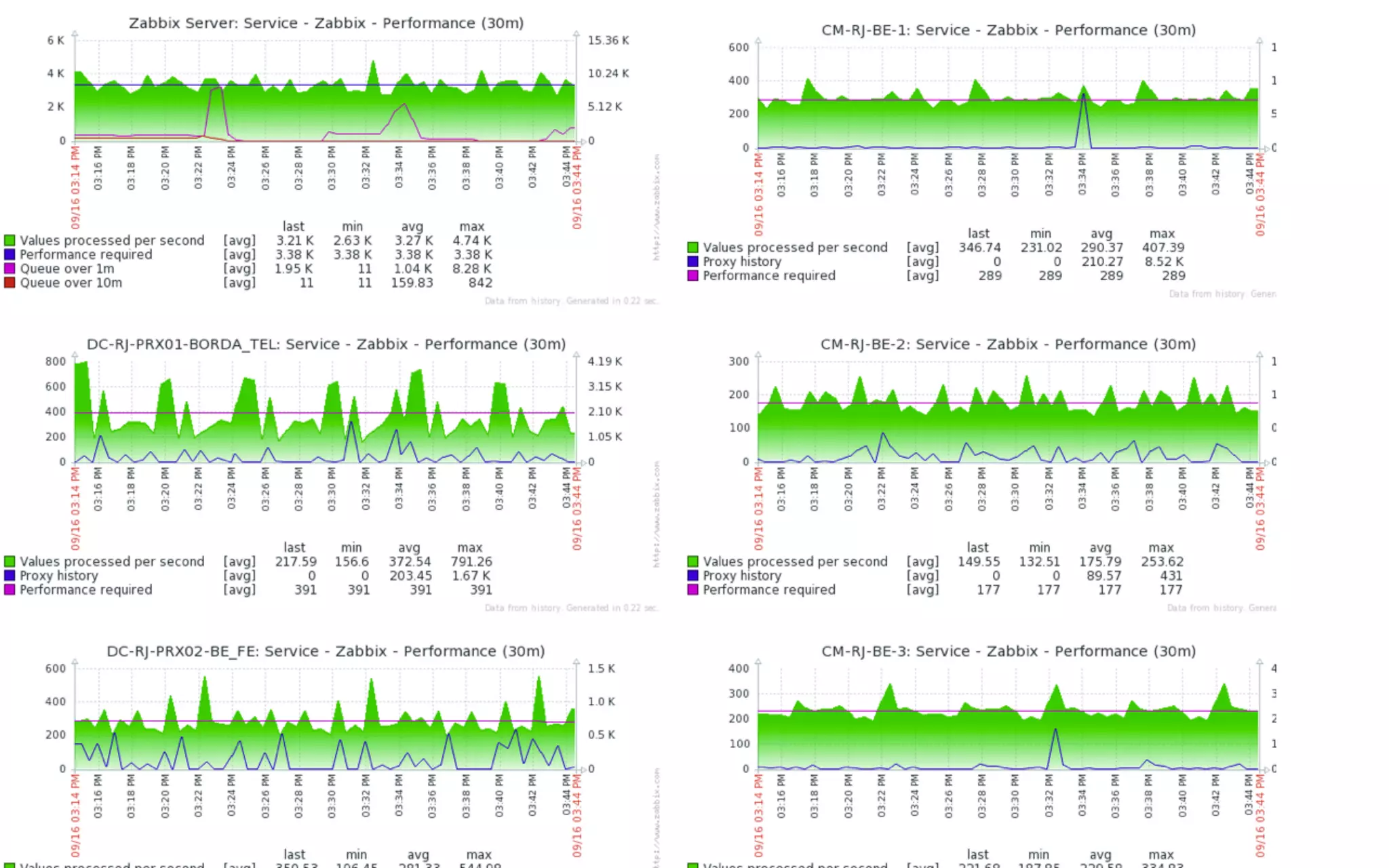
Task: Click red 09/16 03:14 PM start label in CM-RJ-BE-2
Action: (x=758, y=509)
